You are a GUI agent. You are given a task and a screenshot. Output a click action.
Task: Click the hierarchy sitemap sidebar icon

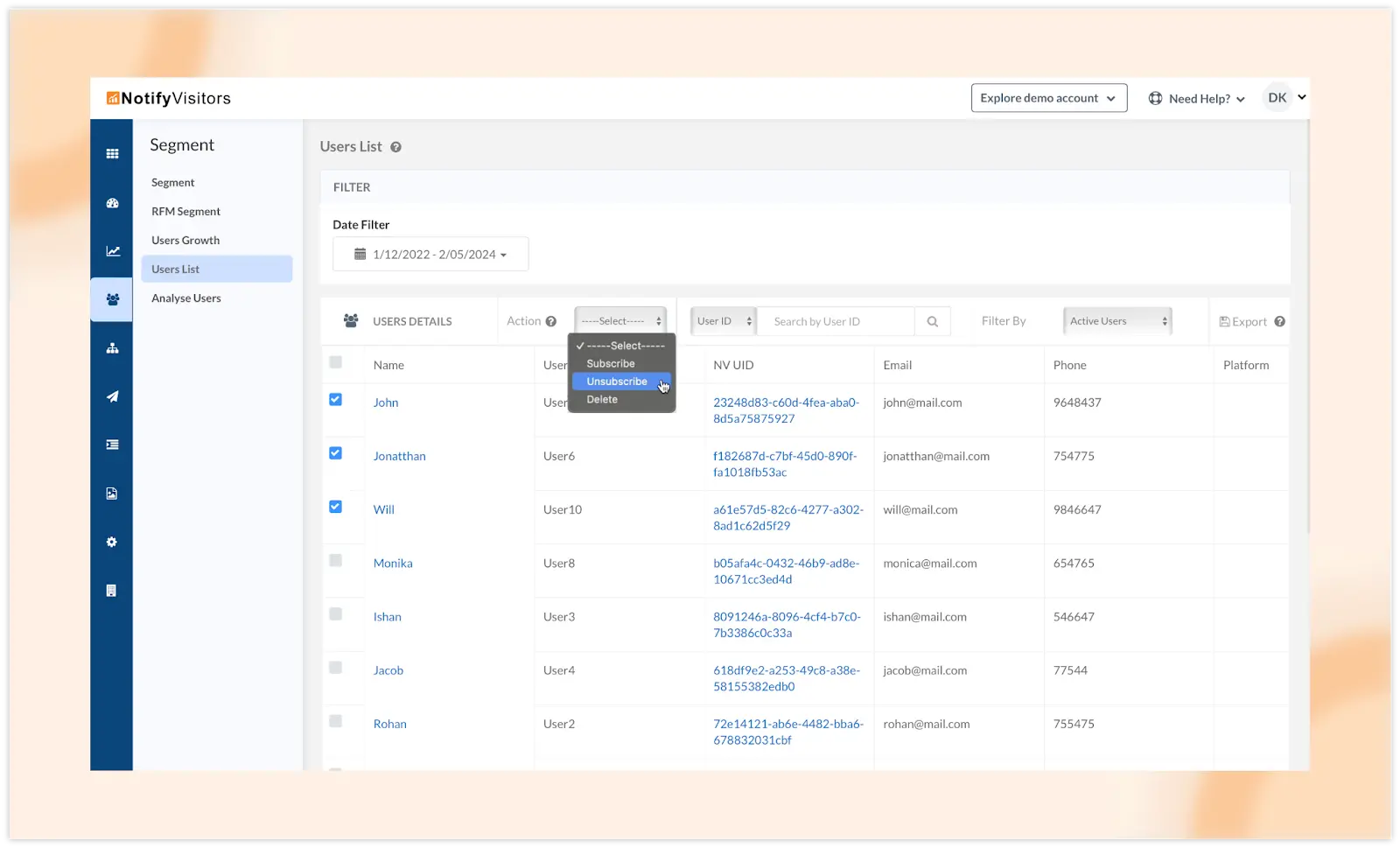pyautogui.click(x=112, y=348)
